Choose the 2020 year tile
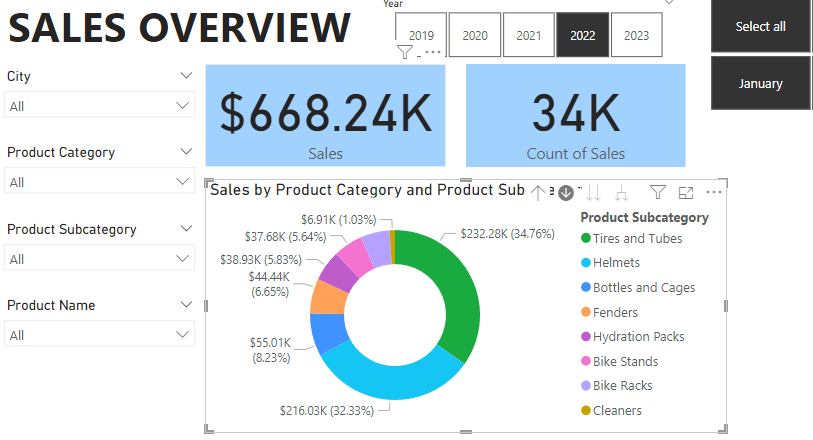The width and height of the screenshot is (813, 440). pyautogui.click(x=475, y=35)
